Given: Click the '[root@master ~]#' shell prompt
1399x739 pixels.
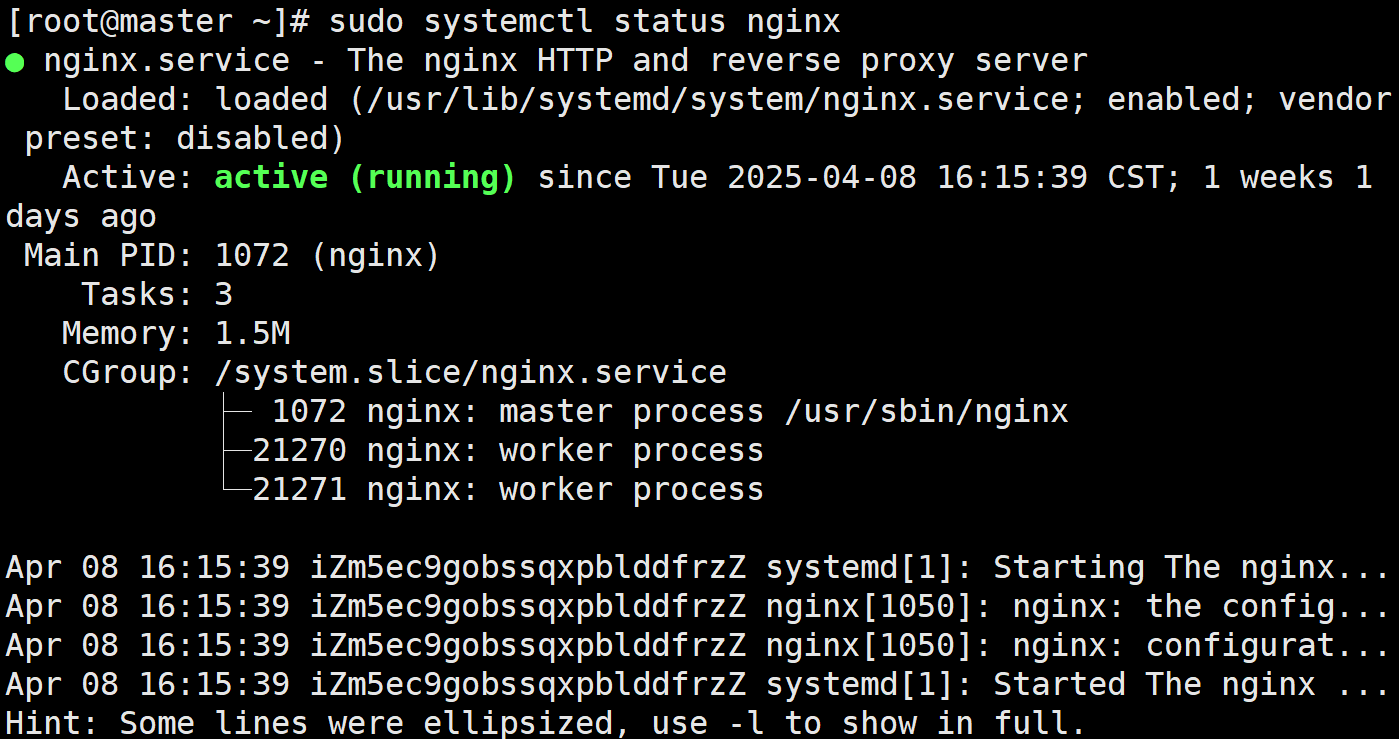Looking at the screenshot, I should tap(157, 21).
